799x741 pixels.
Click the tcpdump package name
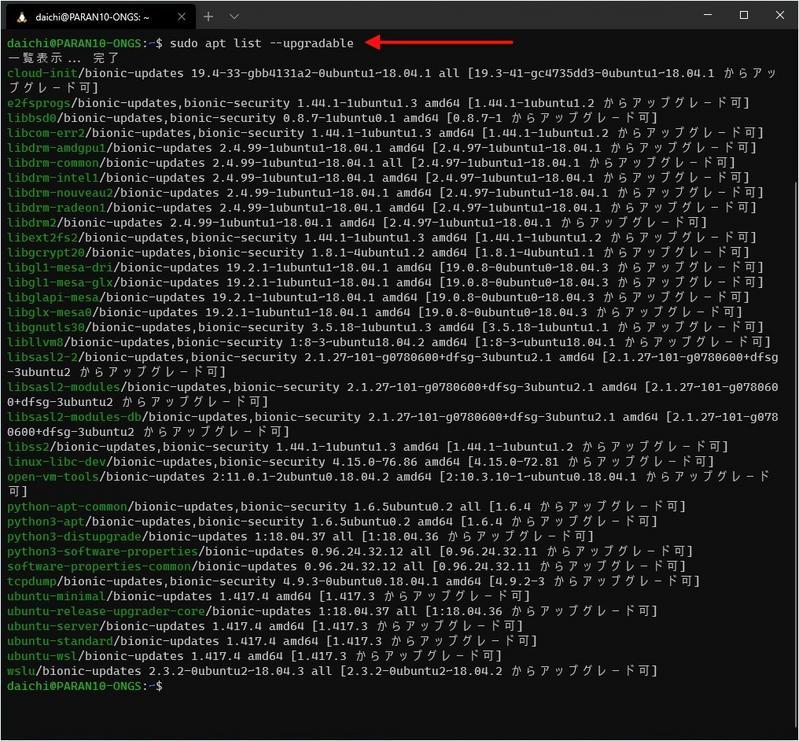pyautogui.click(x=32, y=581)
